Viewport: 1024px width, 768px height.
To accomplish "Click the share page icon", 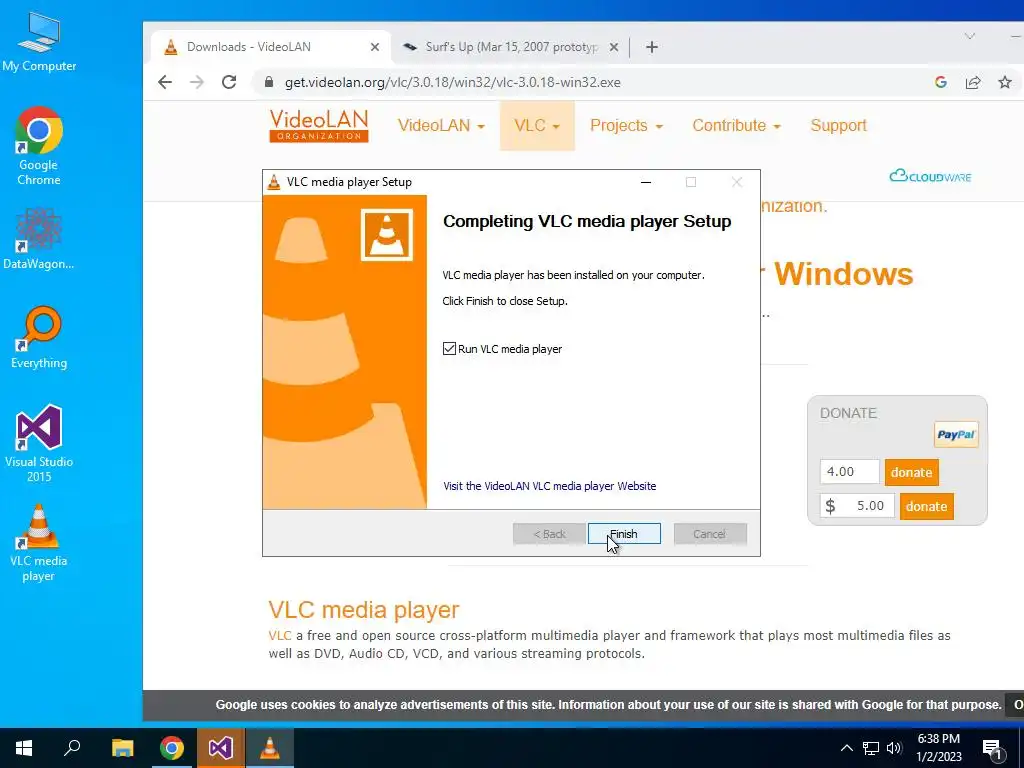I will pos(973,82).
